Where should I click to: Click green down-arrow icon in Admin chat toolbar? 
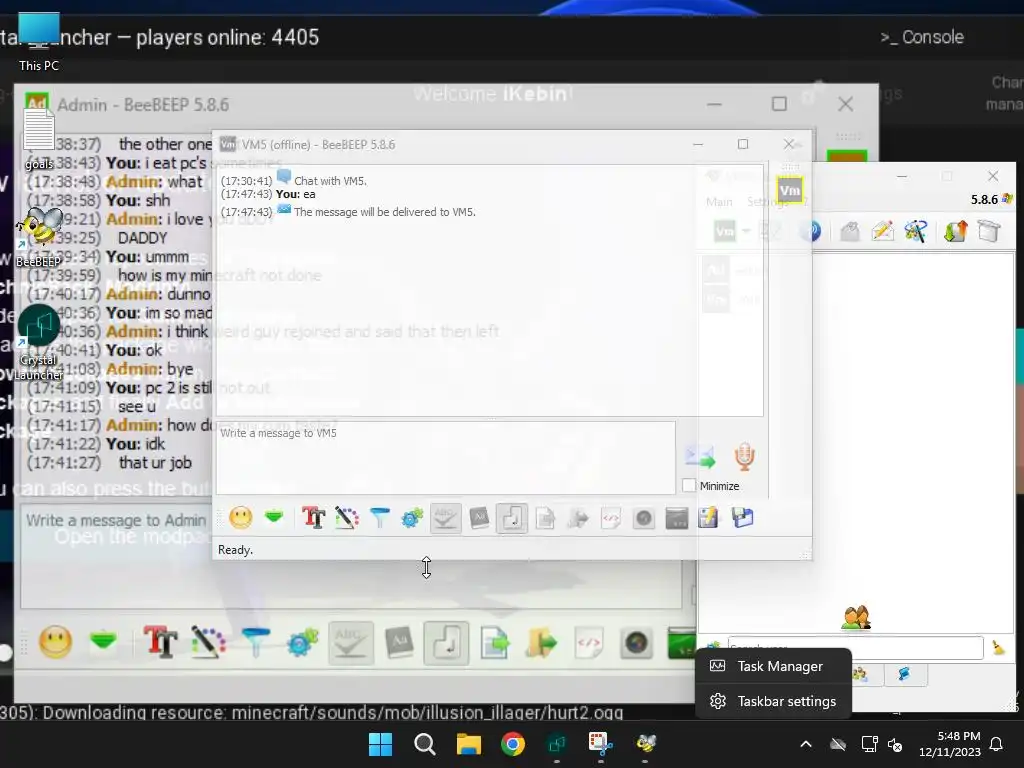click(103, 641)
